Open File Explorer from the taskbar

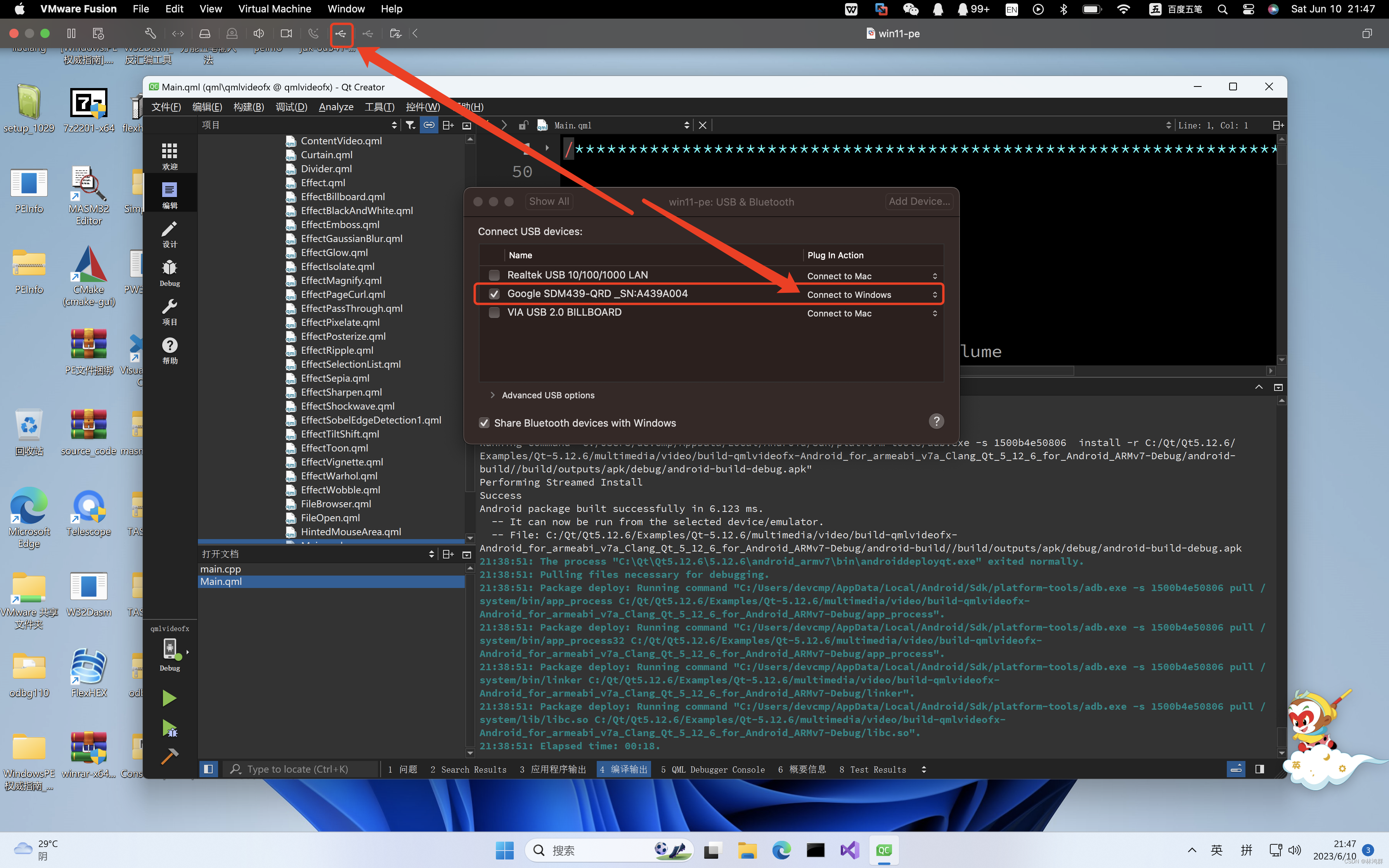[x=747, y=850]
